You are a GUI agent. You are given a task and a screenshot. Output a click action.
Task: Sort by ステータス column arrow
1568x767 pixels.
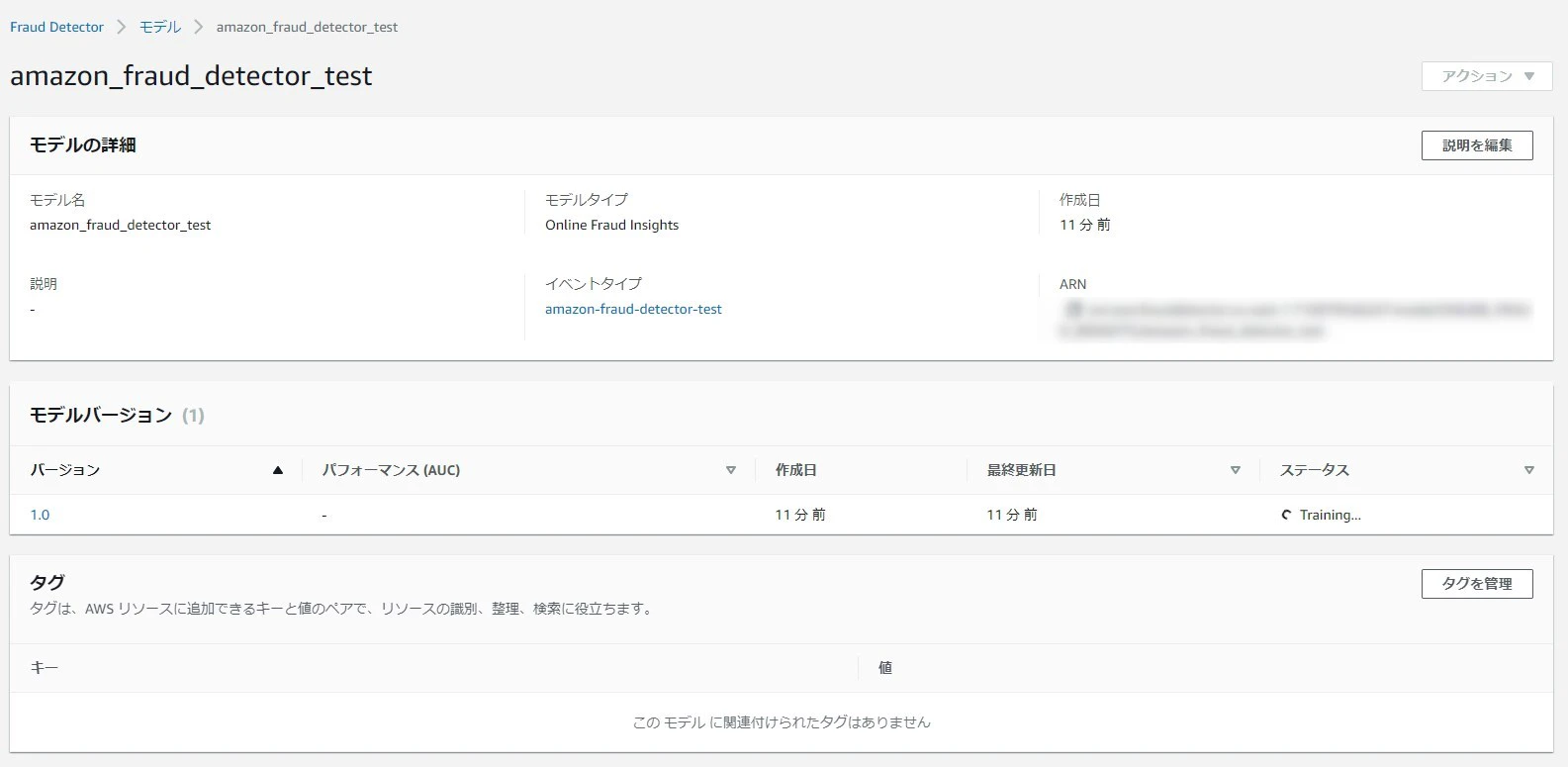1529,470
